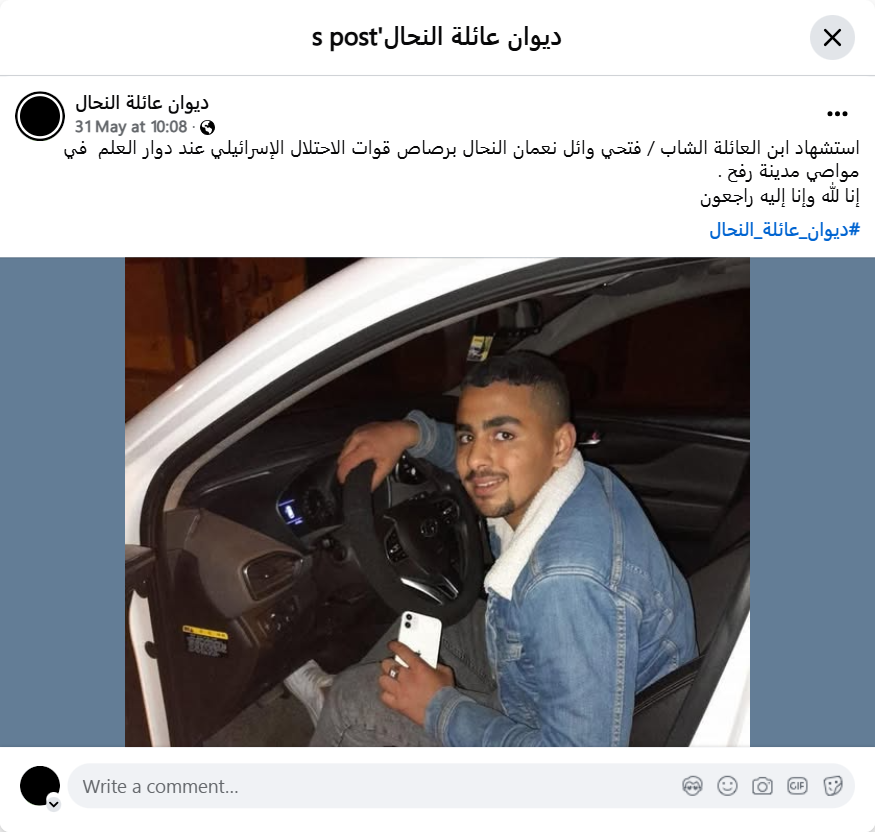875x832 pixels.
Task: Open the page profile picture beside post
Action: pos(40,116)
